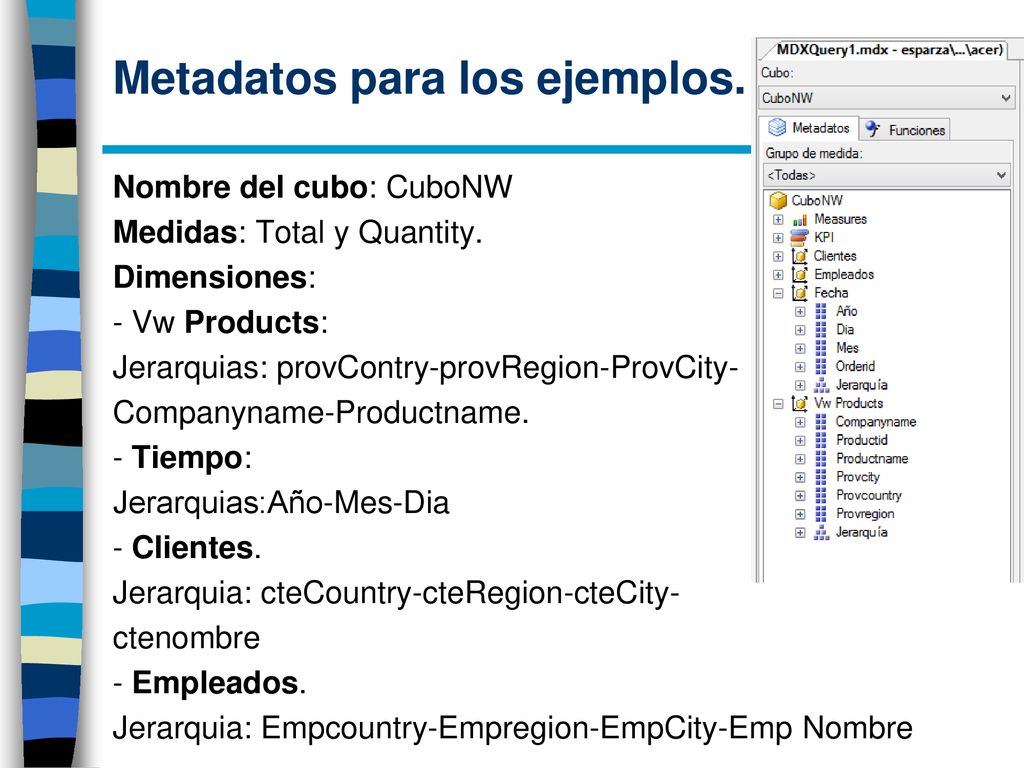Click the Metadatos tab cube icon
Viewport: 1024px width, 768px height.
776,127
